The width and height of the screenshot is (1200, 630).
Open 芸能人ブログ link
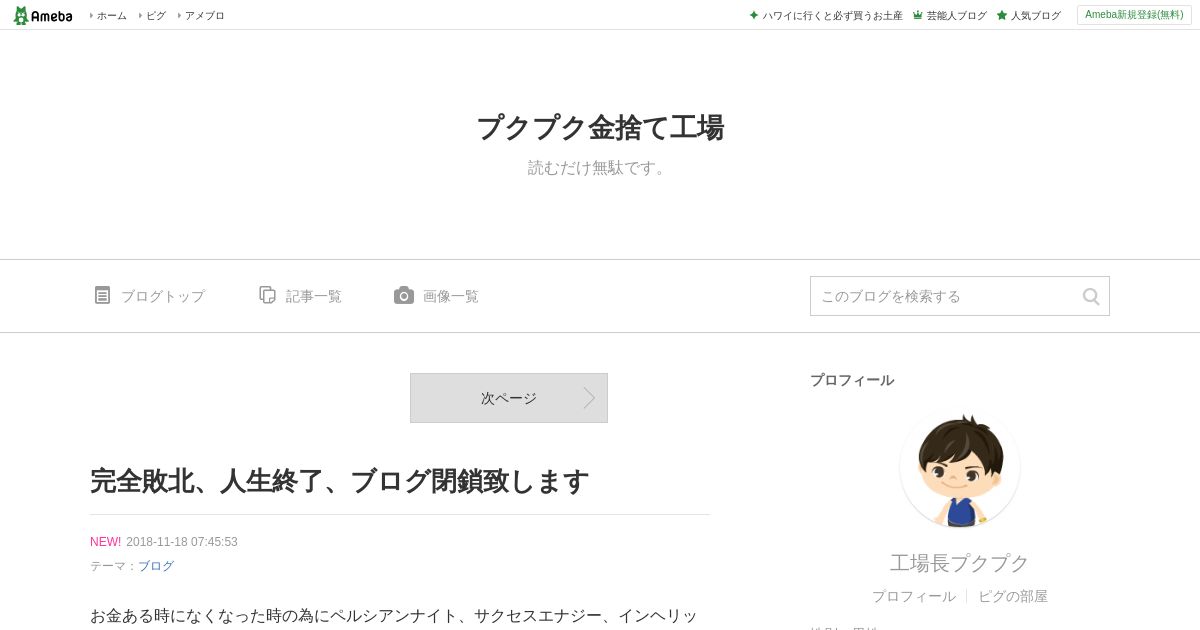pos(956,15)
